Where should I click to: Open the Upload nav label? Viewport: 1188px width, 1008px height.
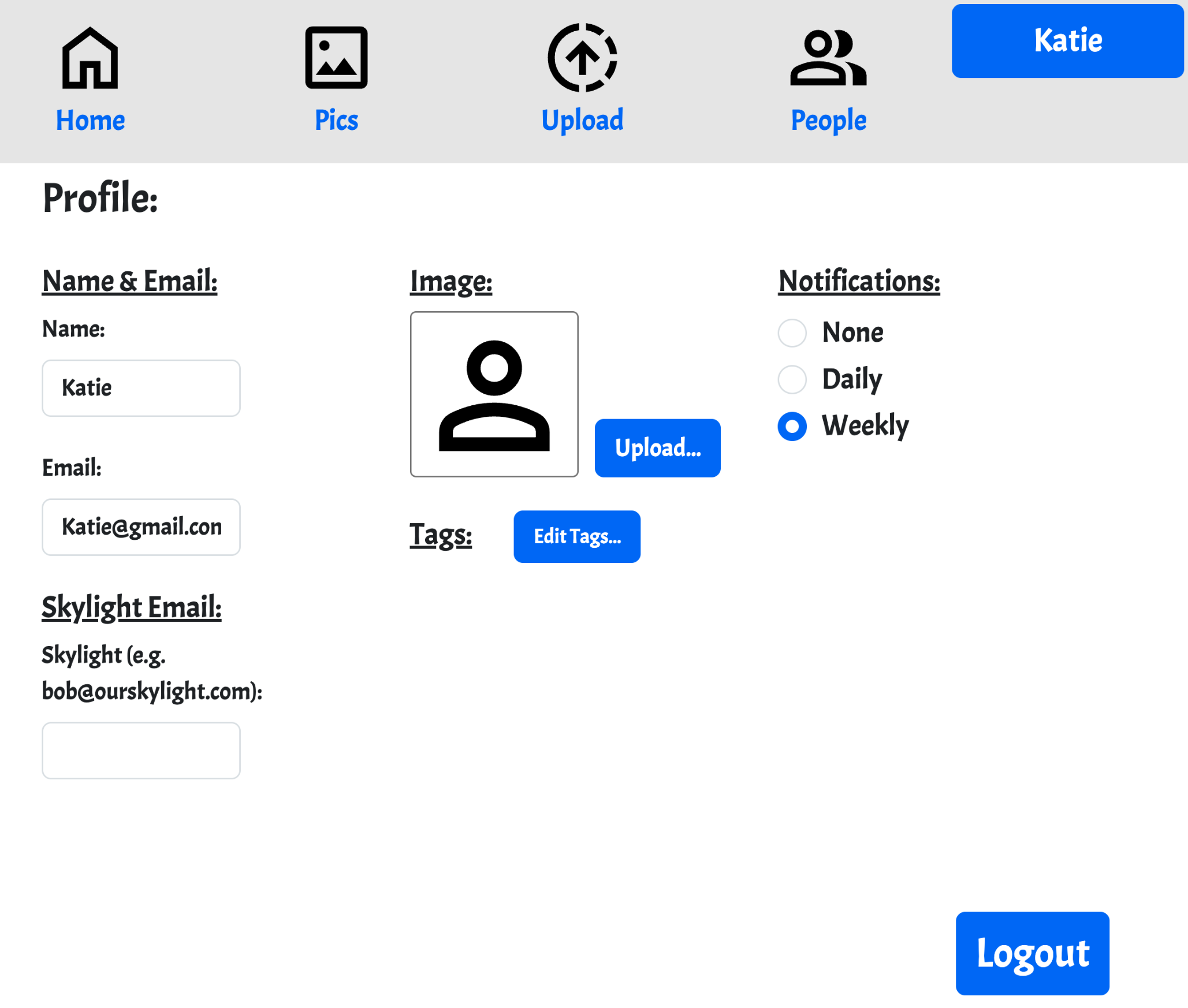coord(582,121)
